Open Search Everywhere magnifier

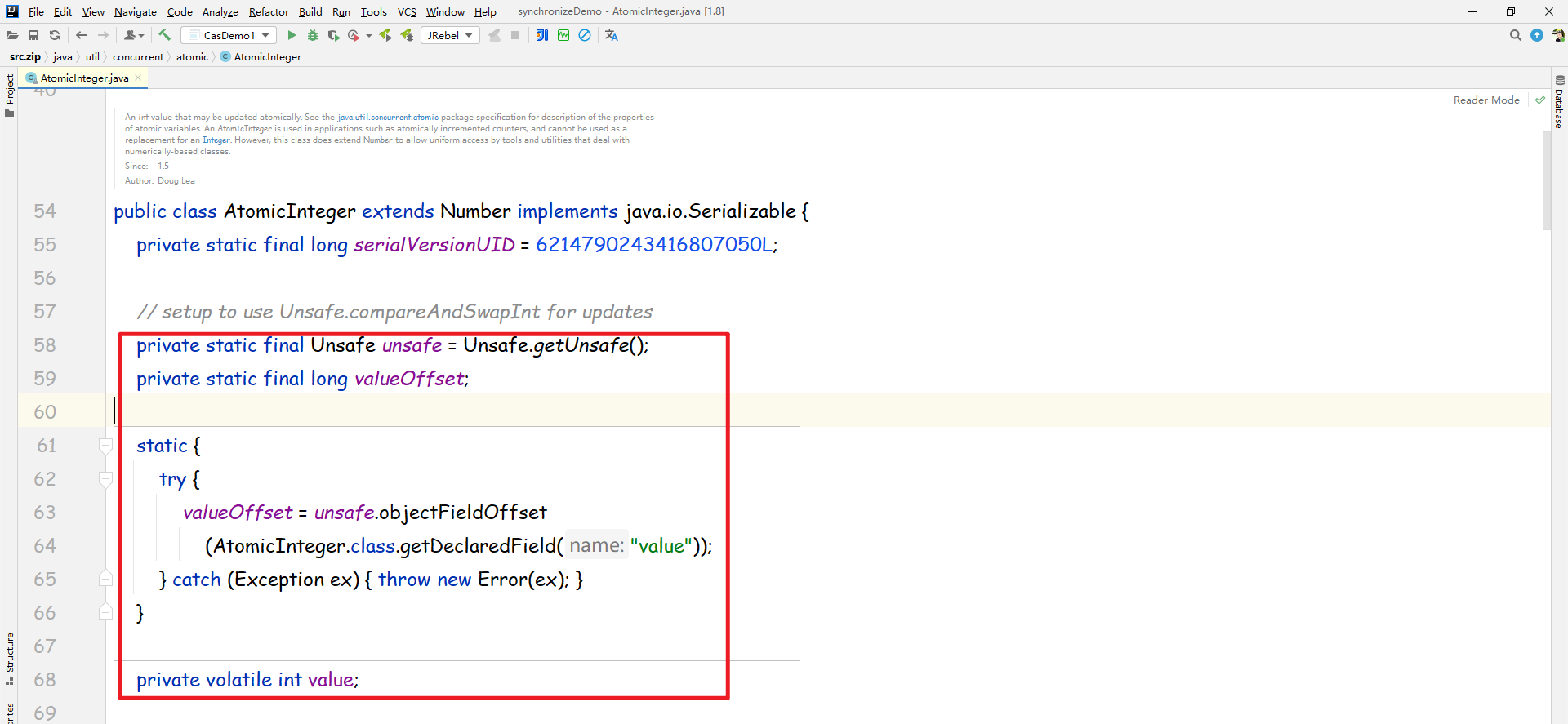click(x=1516, y=35)
